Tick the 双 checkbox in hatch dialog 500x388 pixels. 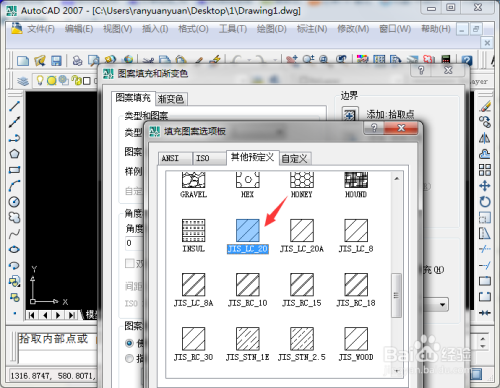[x=130, y=263]
